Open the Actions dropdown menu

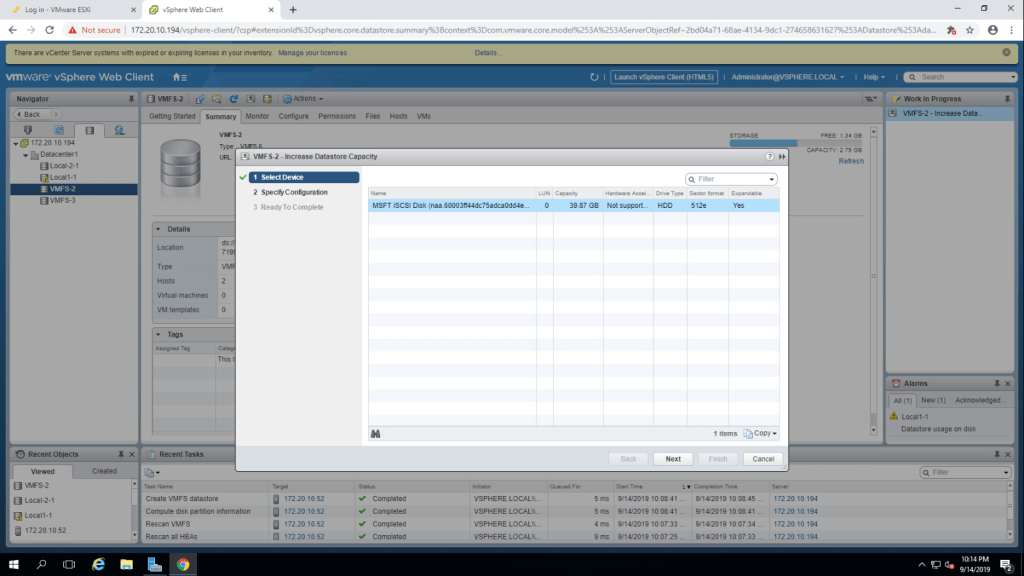[x=303, y=99]
